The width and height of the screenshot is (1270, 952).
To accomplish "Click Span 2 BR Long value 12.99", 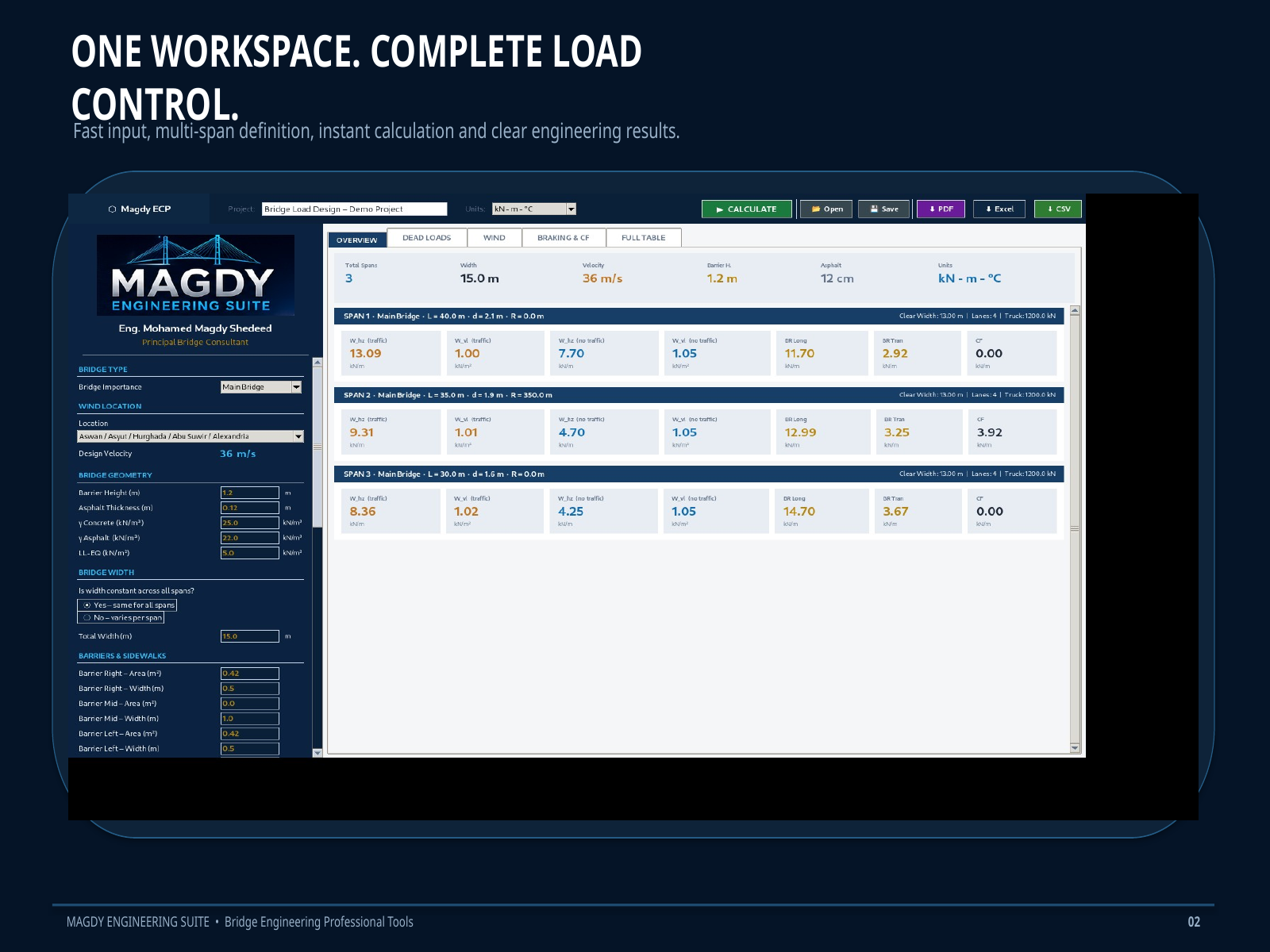I will [800, 432].
